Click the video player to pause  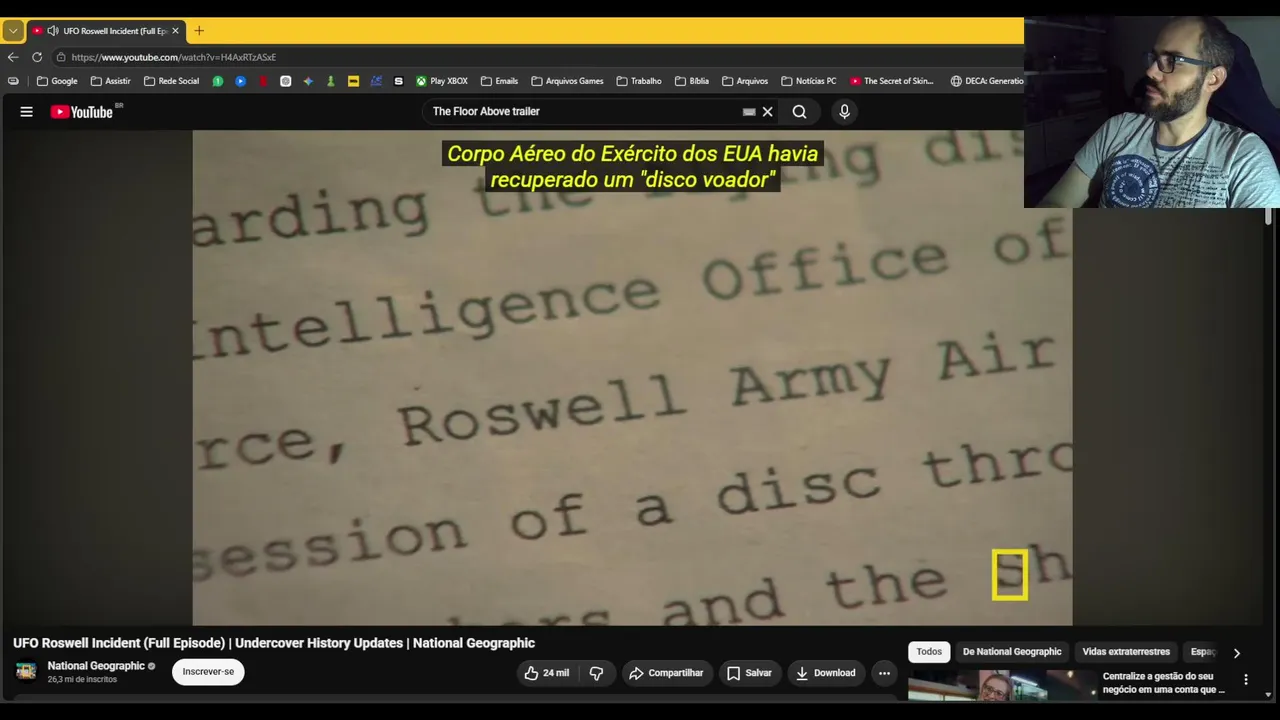click(632, 378)
